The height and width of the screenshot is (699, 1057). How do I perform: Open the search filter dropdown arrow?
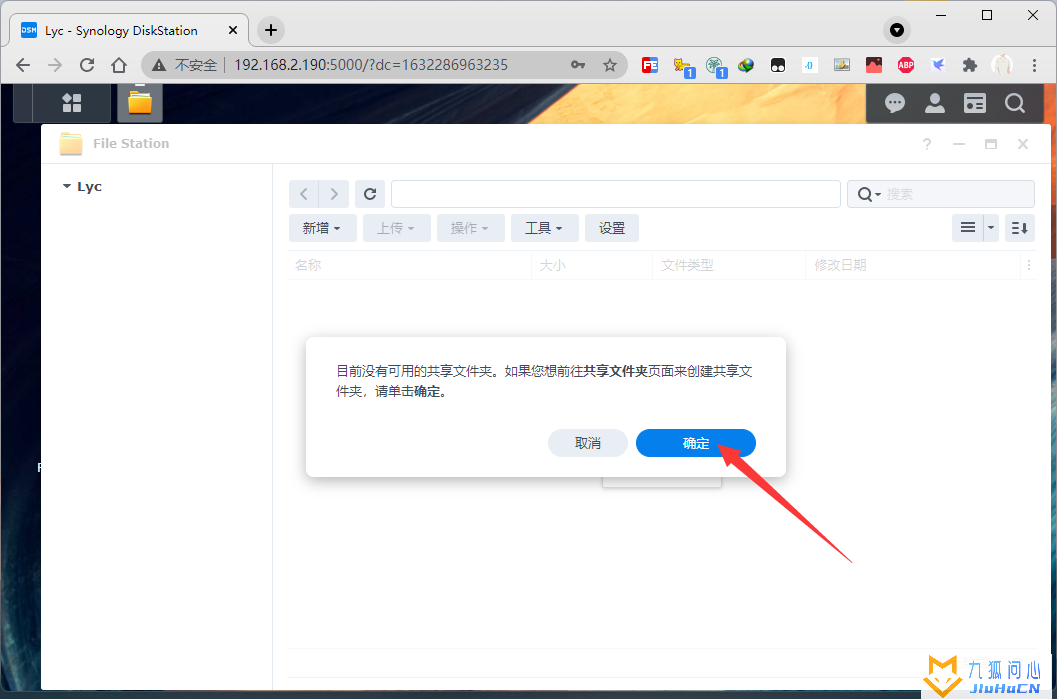click(x=878, y=195)
